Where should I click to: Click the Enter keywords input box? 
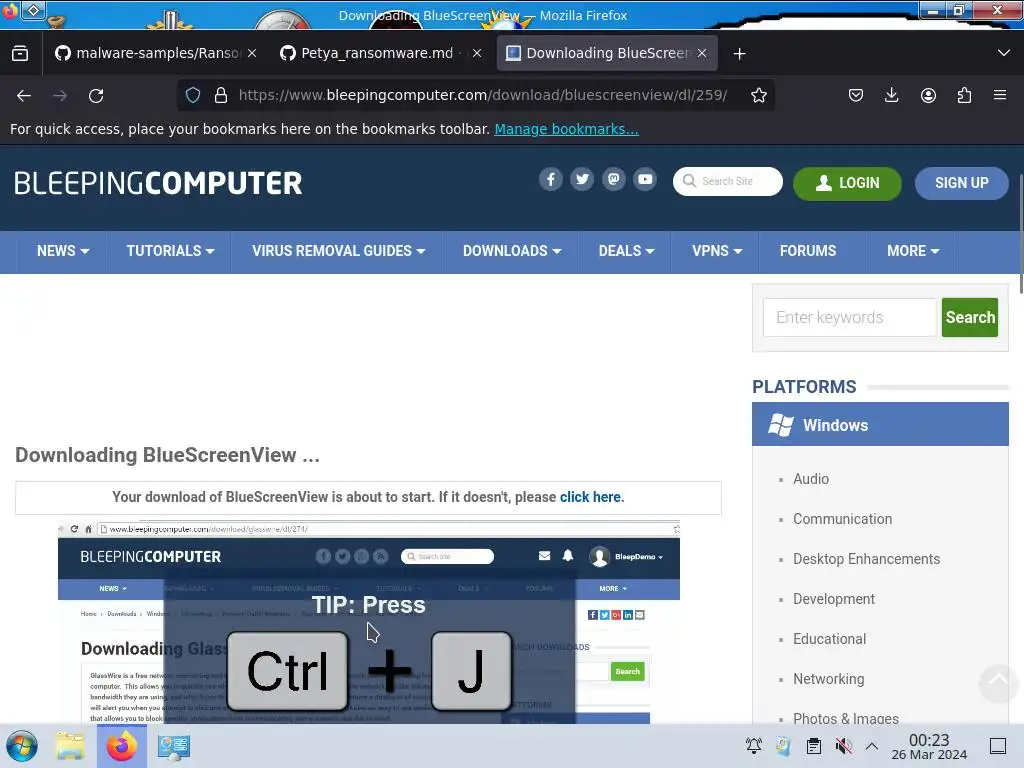pos(850,317)
